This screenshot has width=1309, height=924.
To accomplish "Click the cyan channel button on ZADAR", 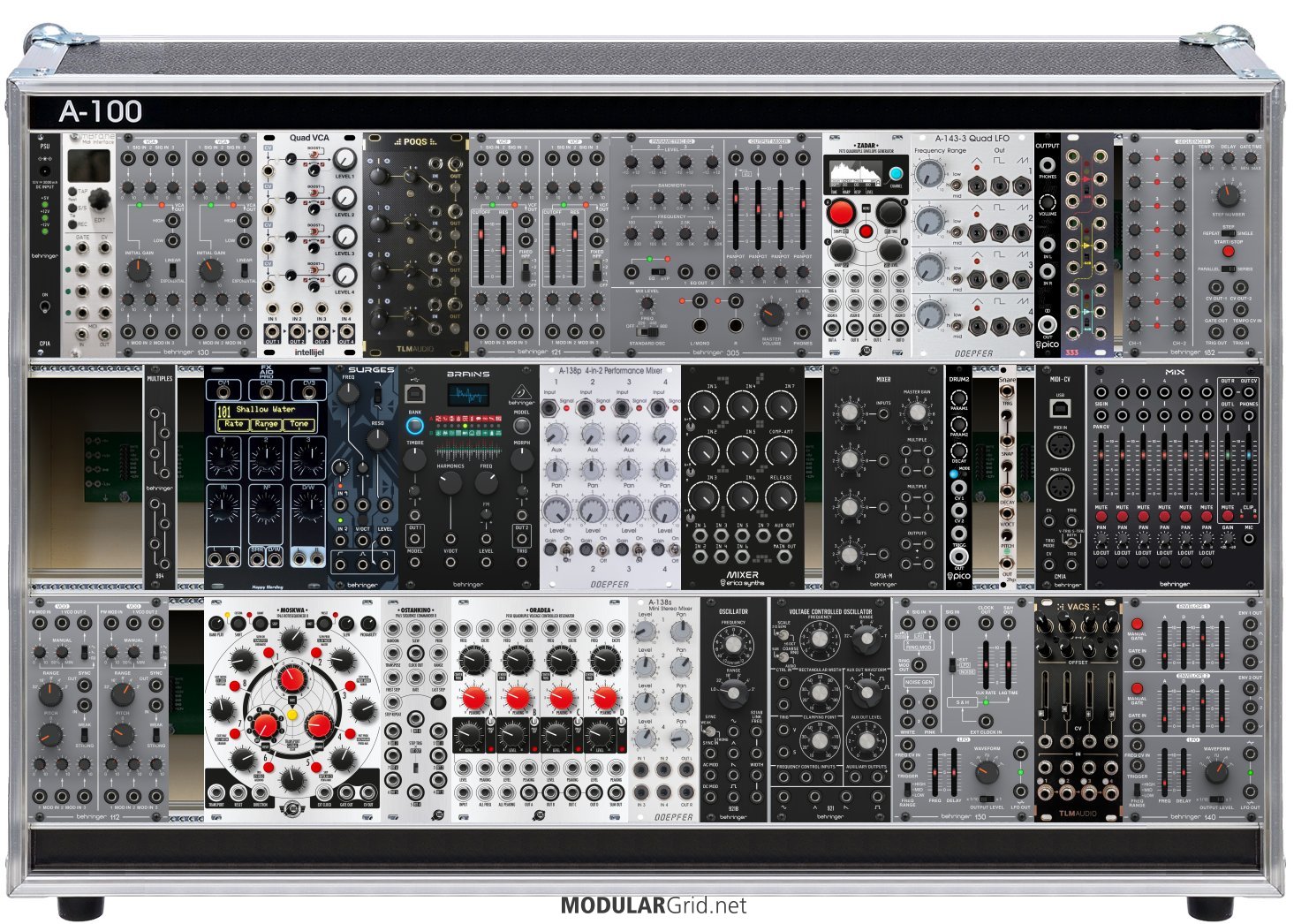I will tap(896, 174).
